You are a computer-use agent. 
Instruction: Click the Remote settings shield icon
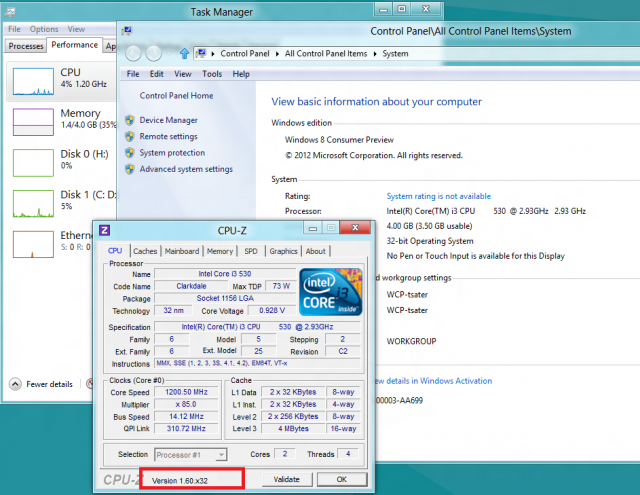point(130,136)
